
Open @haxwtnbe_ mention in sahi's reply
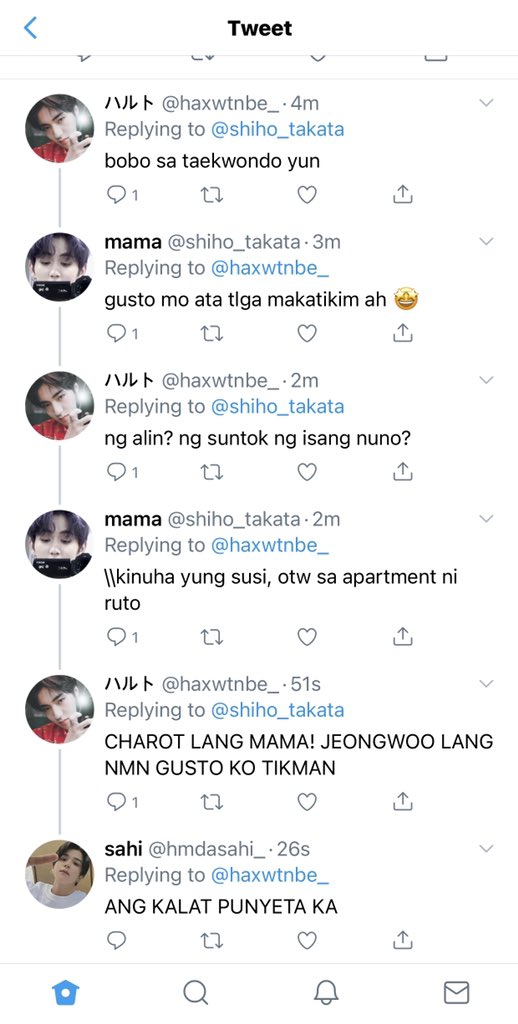pyautogui.click(x=270, y=875)
